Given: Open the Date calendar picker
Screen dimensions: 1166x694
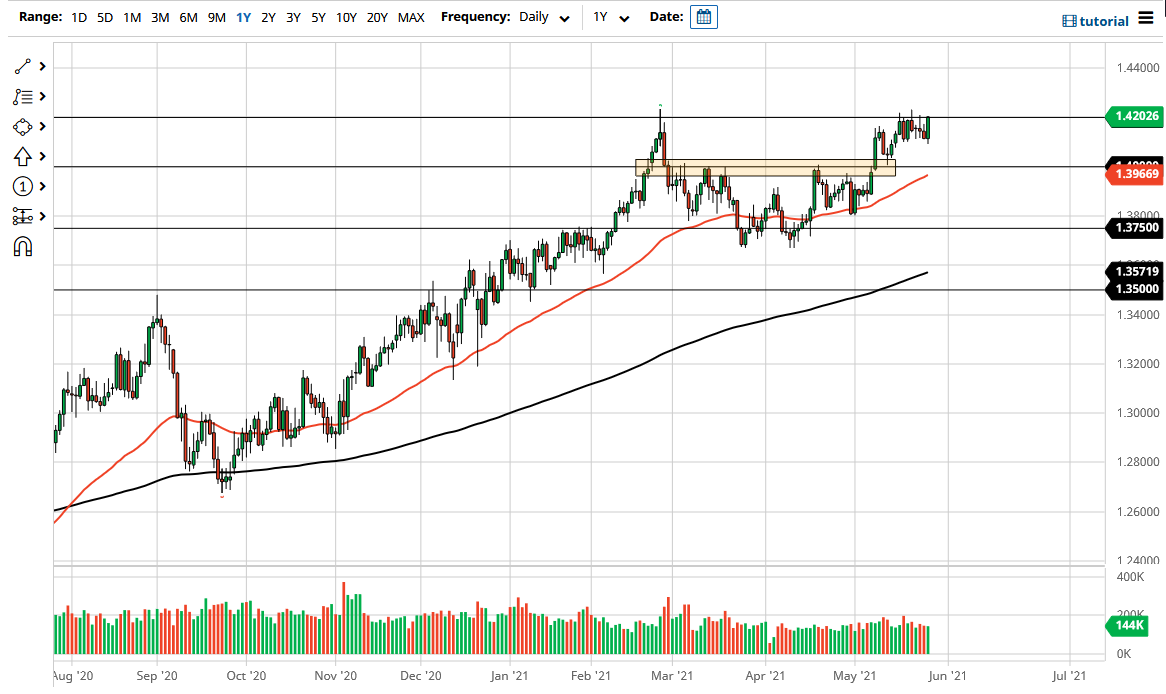Looking at the screenshot, I should (x=703, y=17).
